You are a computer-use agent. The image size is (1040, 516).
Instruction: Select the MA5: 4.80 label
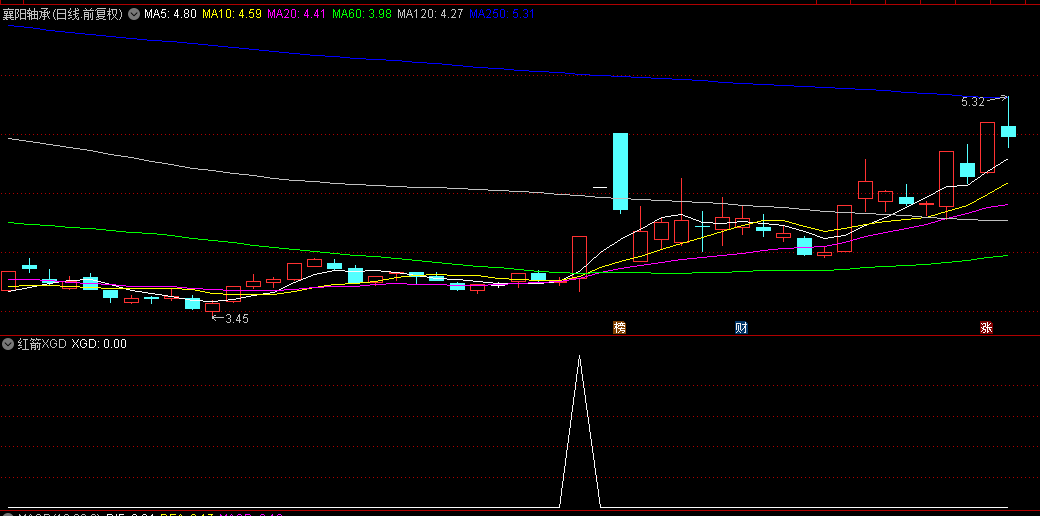coord(170,14)
